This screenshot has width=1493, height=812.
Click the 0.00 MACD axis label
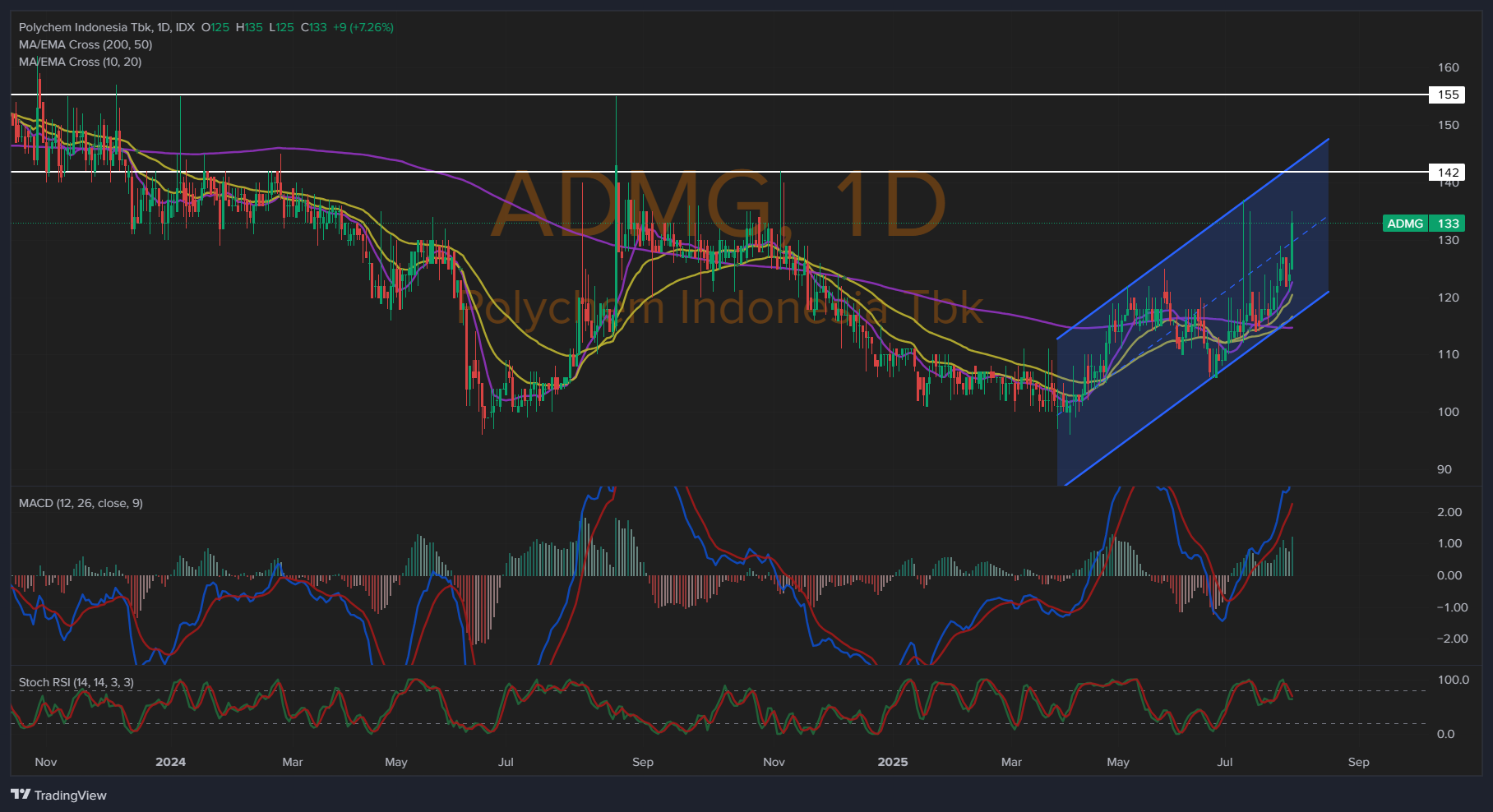(1449, 575)
